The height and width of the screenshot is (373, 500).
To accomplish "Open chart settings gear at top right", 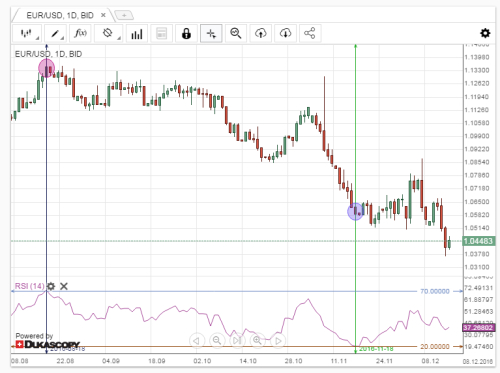I will (485, 33).
